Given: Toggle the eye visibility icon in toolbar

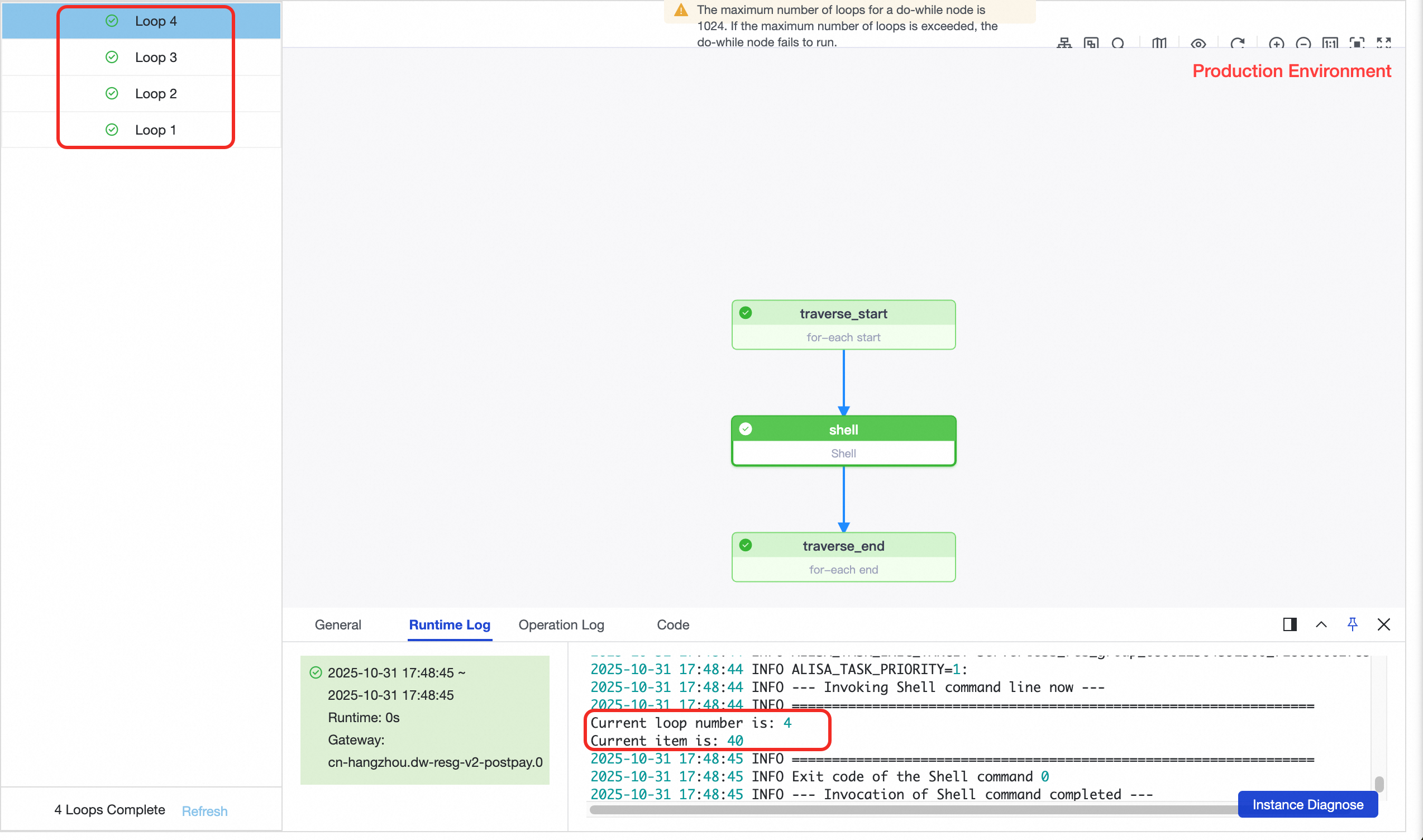Looking at the screenshot, I should [1198, 43].
